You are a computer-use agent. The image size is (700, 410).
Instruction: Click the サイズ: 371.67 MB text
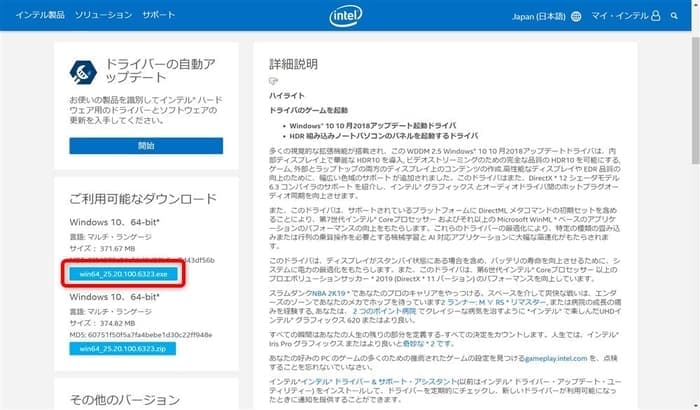pyautogui.click(x=102, y=248)
